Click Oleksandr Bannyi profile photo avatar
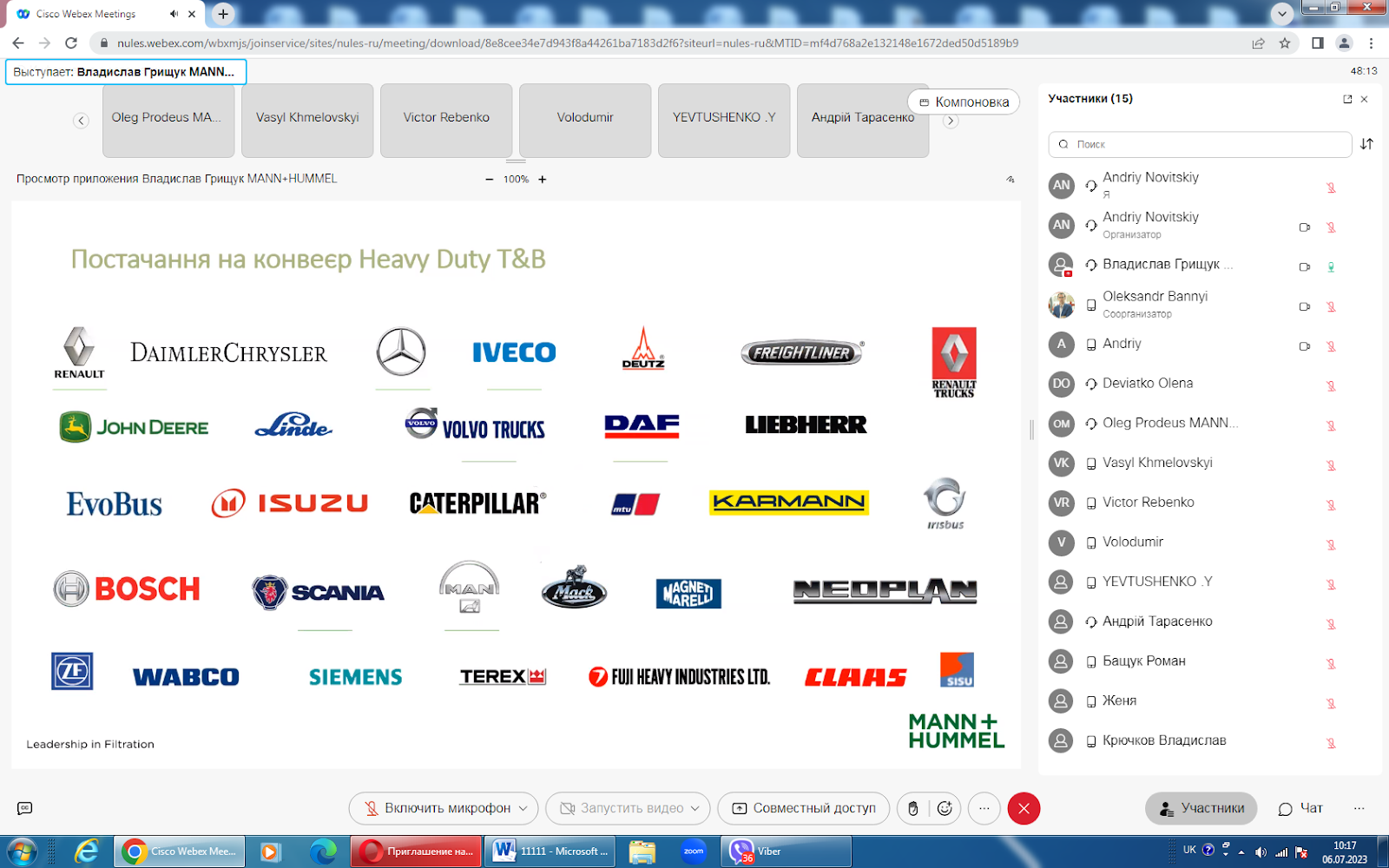The image size is (1389, 868). 1061,305
